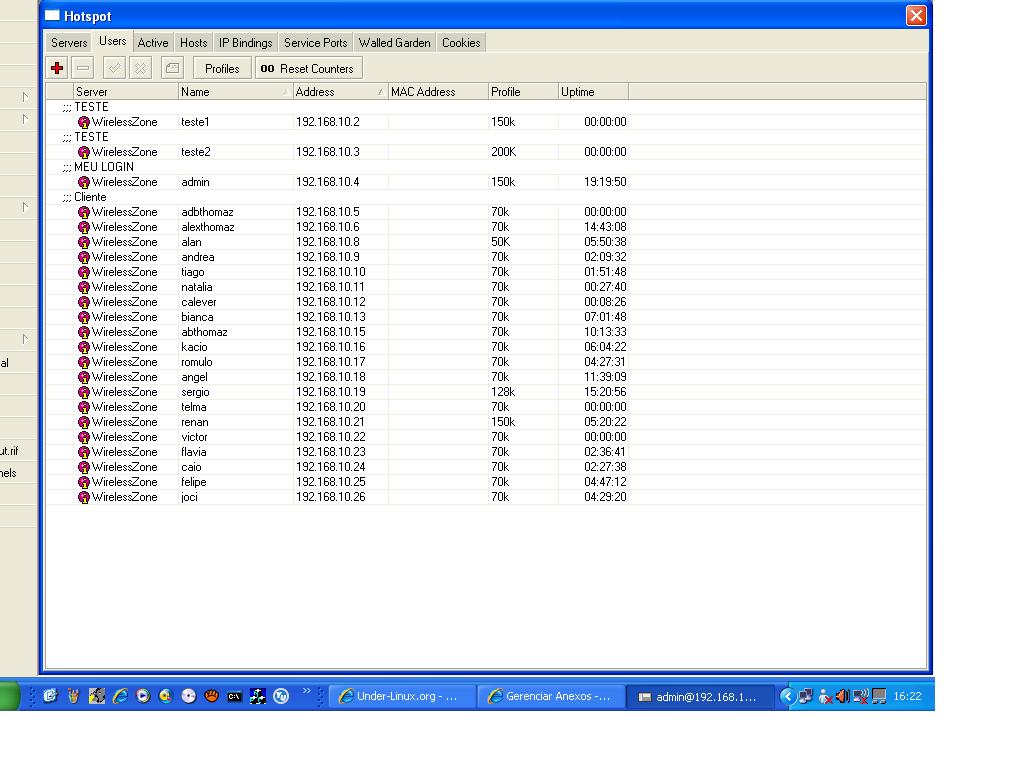Sort by the Uptime column header
This screenshot has width=1024, height=768.
pyautogui.click(x=593, y=91)
